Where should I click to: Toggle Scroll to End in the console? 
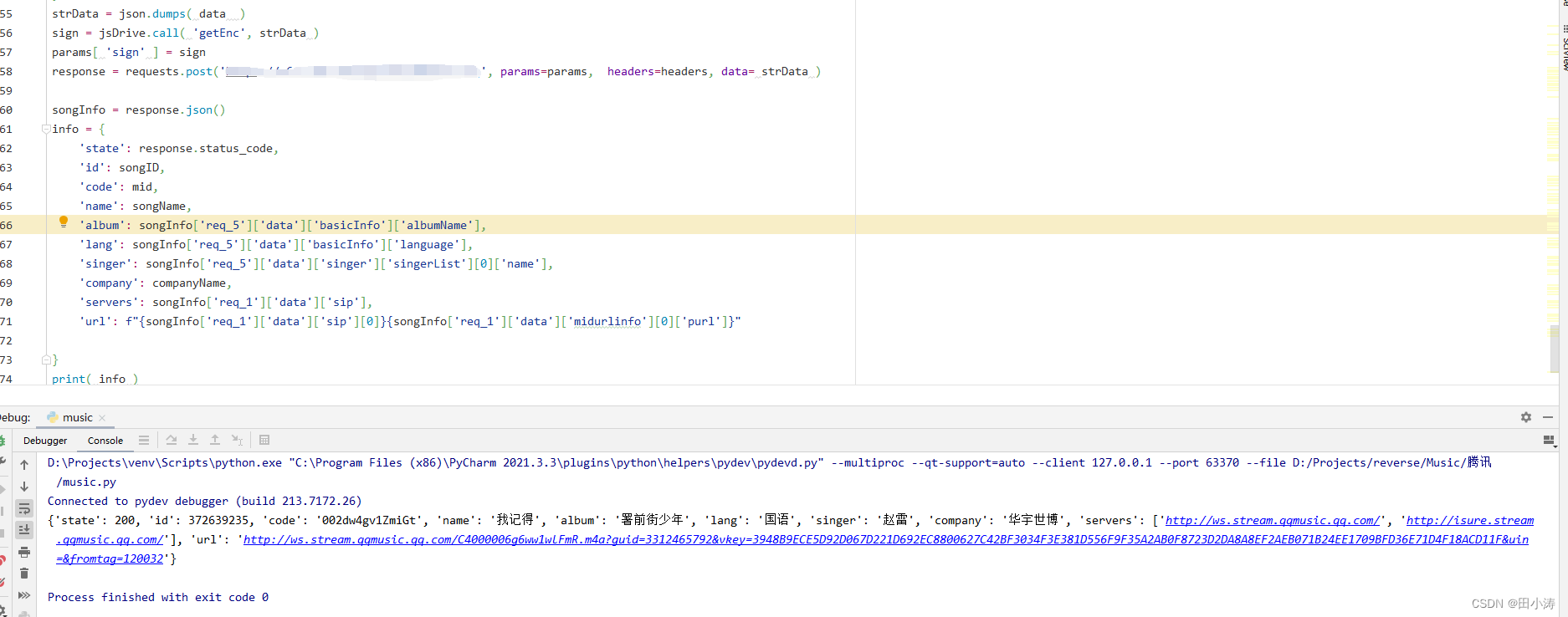tap(24, 530)
